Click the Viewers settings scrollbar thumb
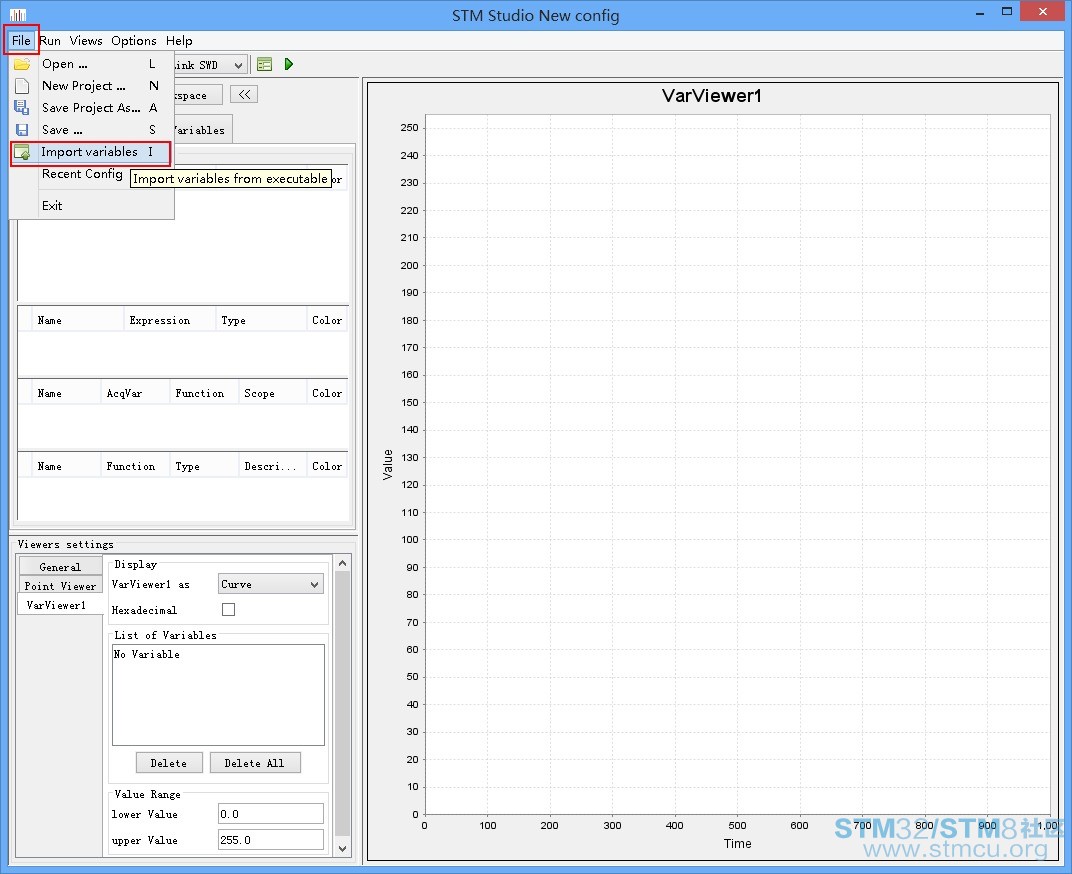This screenshot has height=874, width=1072. coord(343,703)
